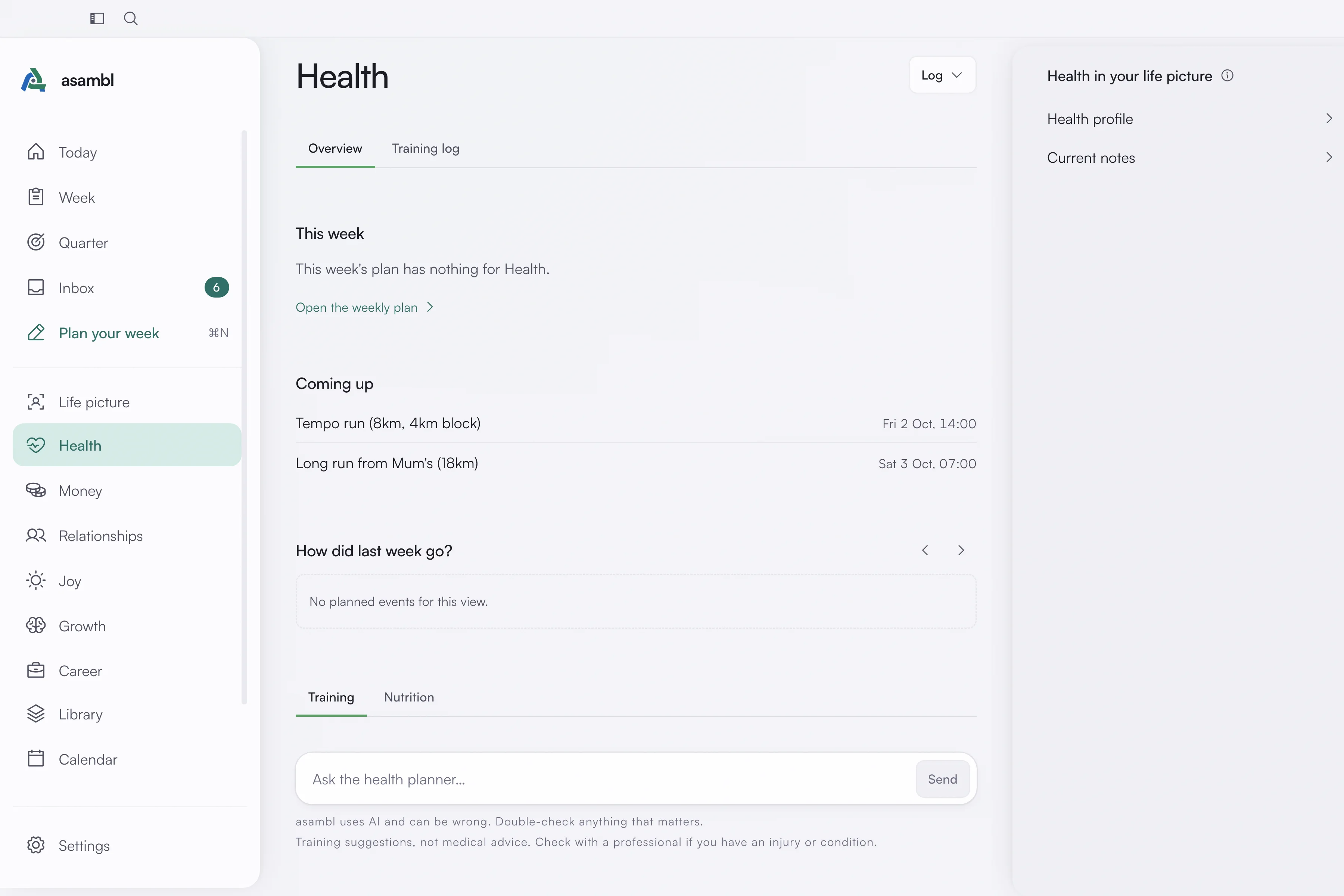This screenshot has width=1344, height=896.
Task: Open Long run from Mum's (18km) event
Action: (636, 463)
